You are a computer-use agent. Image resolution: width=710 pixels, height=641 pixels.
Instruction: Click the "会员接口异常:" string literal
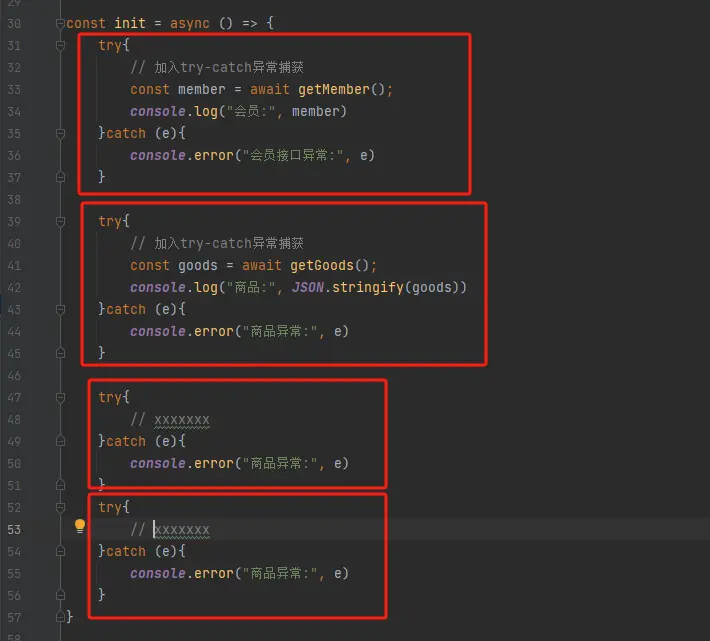(292, 155)
